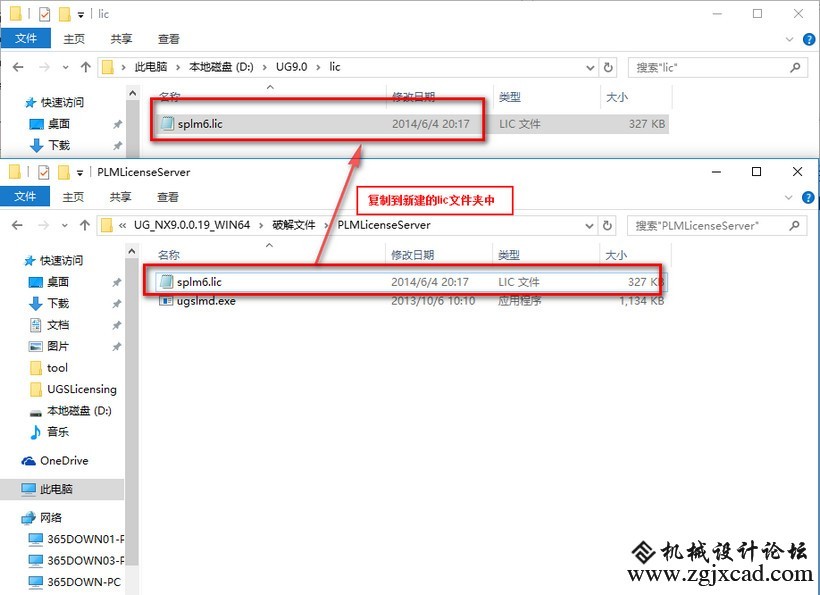The image size is (820, 595).
Task: Open the 文件 tab in the lic window
Action: pos(26,39)
